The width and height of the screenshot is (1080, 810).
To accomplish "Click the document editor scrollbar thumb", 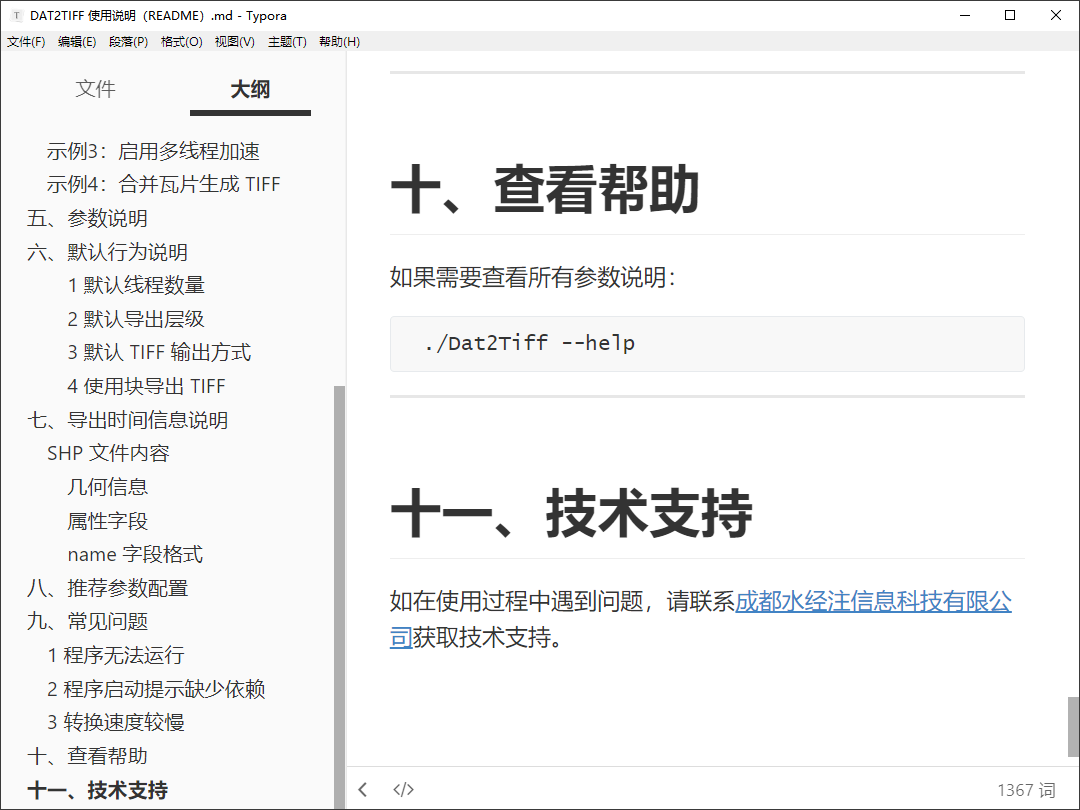I will click(1072, 727).
